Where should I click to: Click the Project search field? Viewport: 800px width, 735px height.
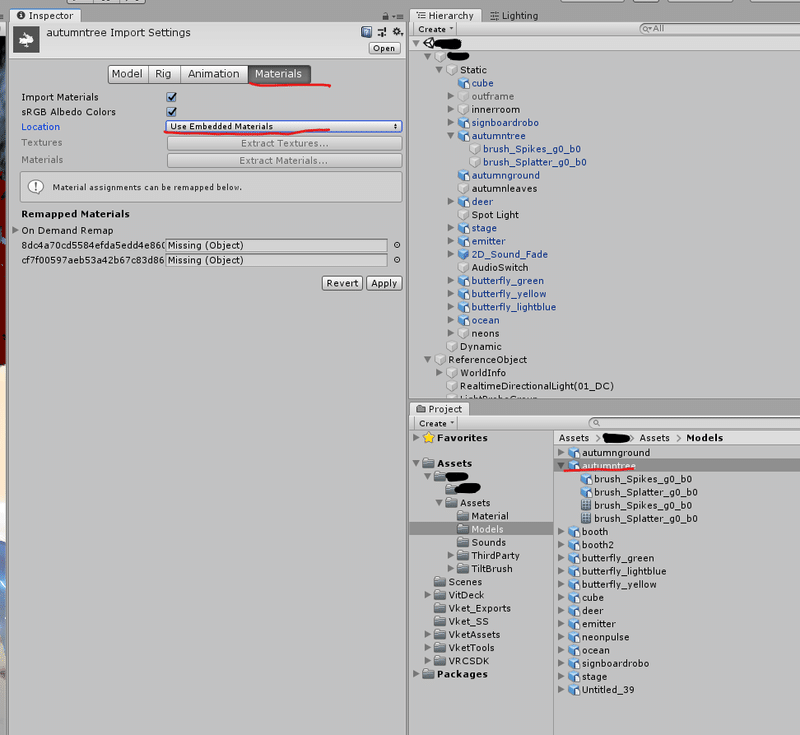point(694,423)
